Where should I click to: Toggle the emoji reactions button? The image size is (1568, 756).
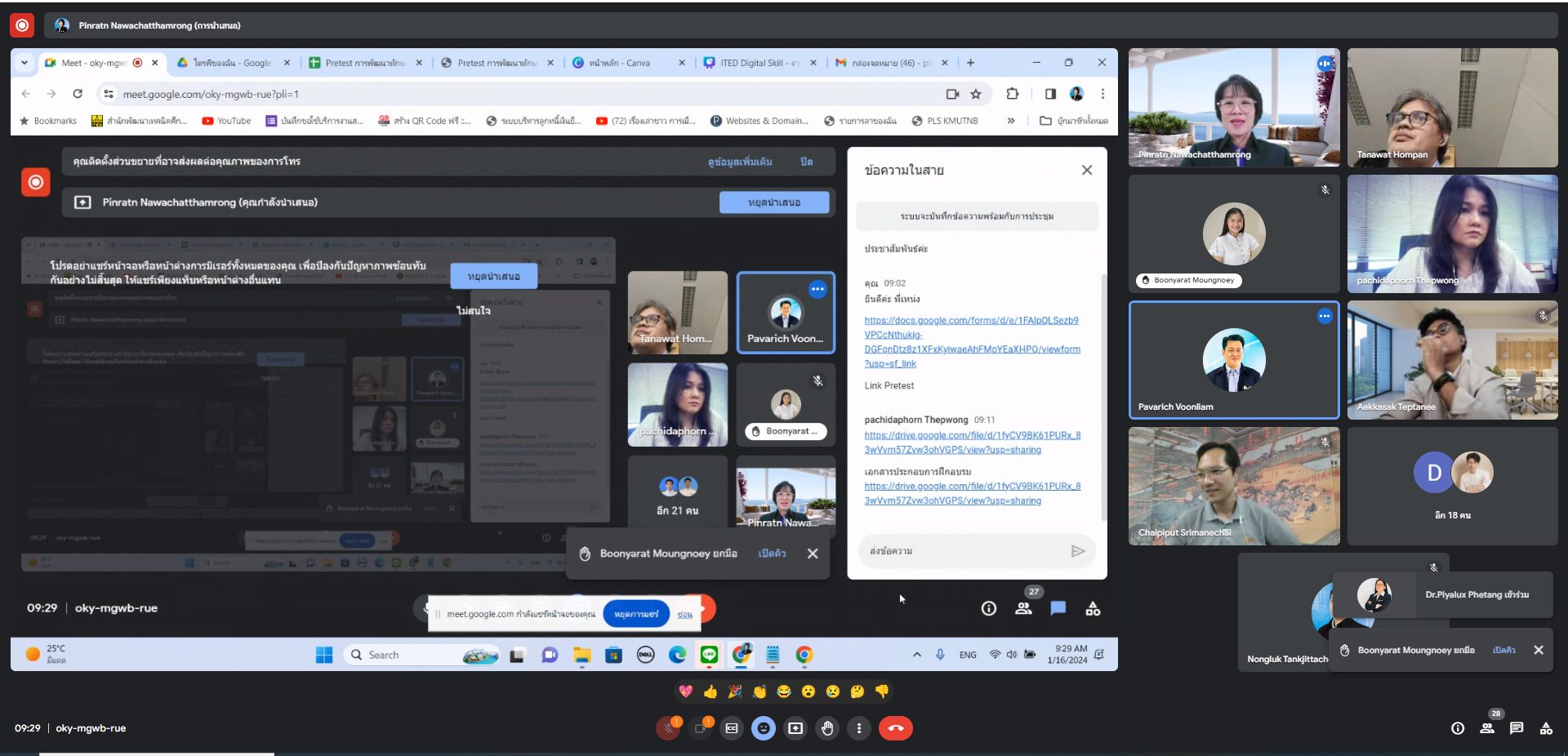click(764, 728)
